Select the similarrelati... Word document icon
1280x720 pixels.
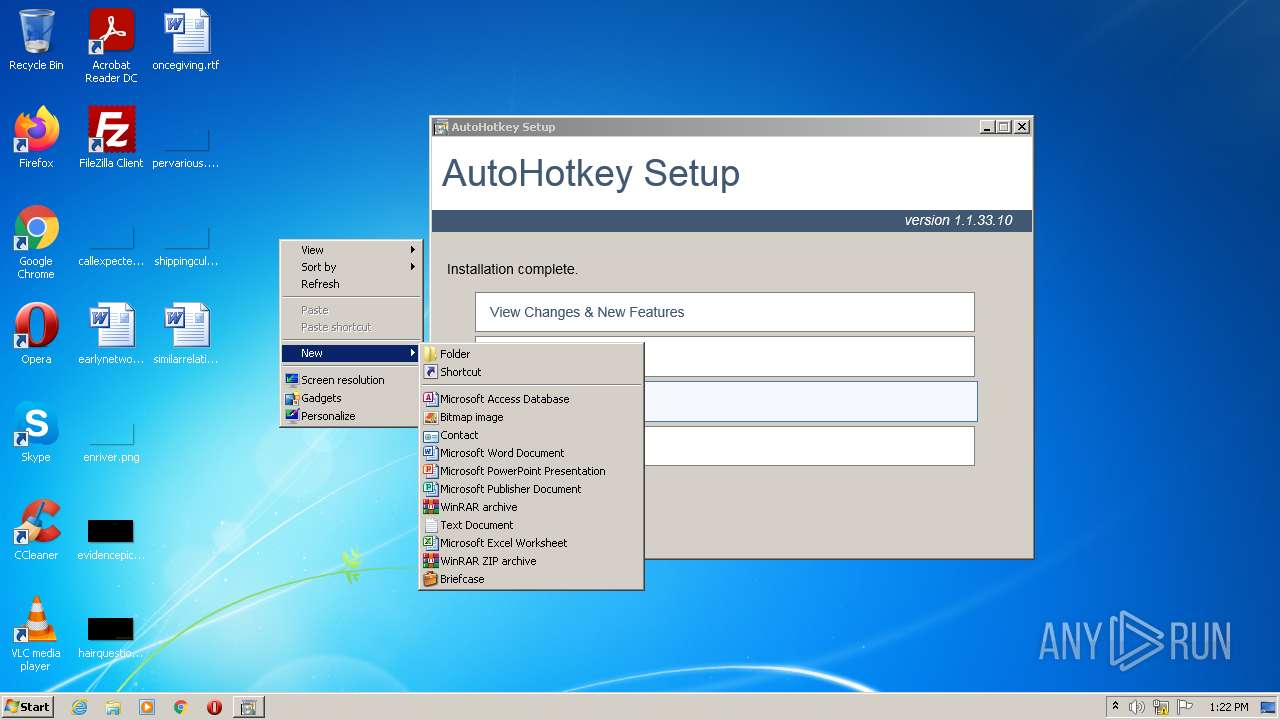[186, 334]
